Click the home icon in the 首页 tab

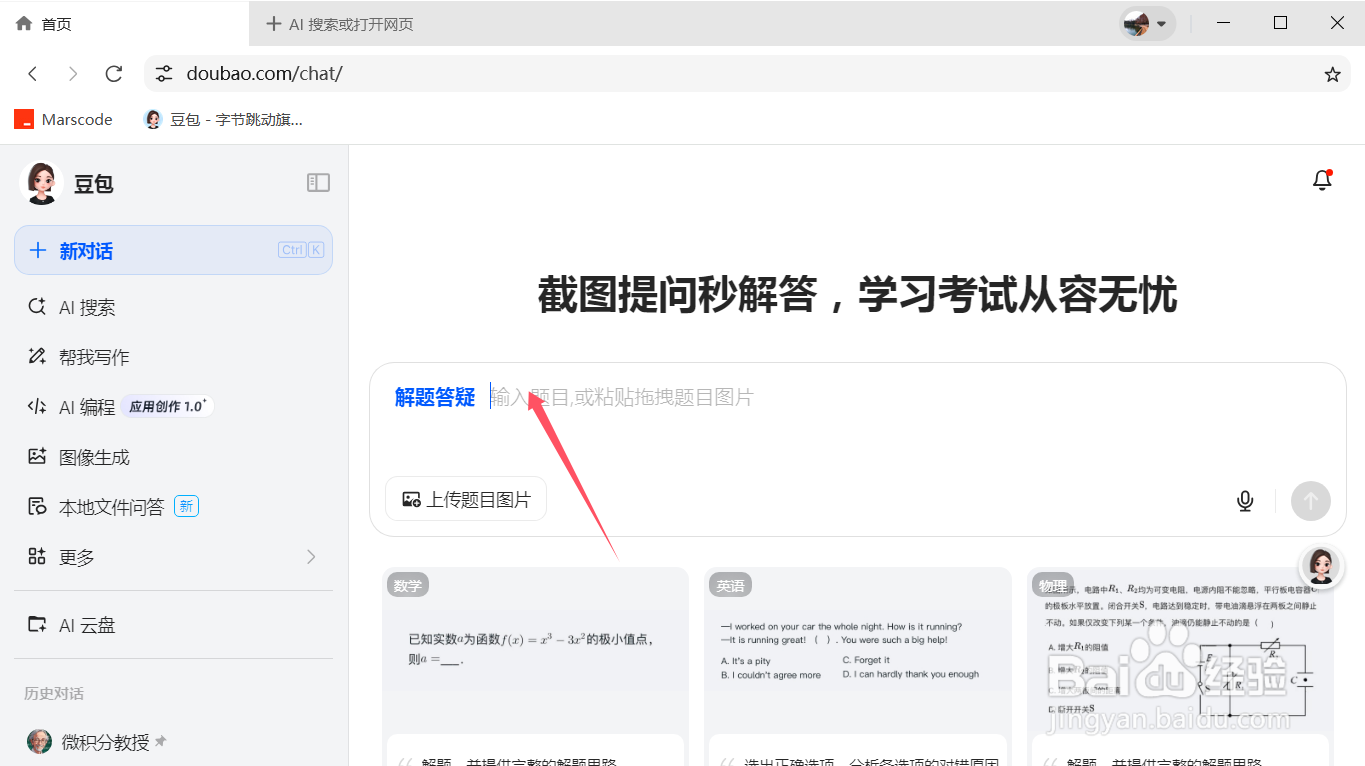[x=24, y=23]
